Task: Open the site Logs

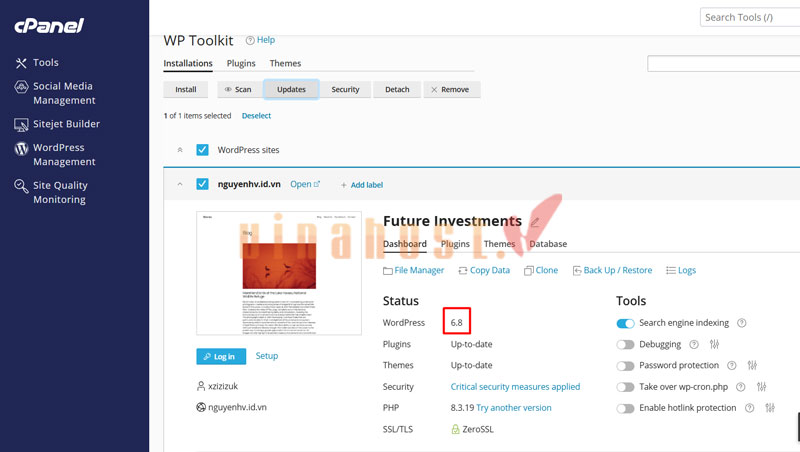Action: [681, 270]
